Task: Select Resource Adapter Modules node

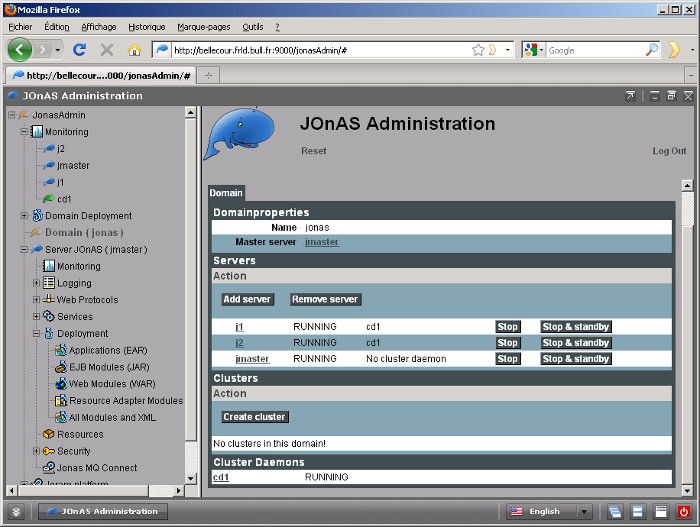Action: (125, 401)
